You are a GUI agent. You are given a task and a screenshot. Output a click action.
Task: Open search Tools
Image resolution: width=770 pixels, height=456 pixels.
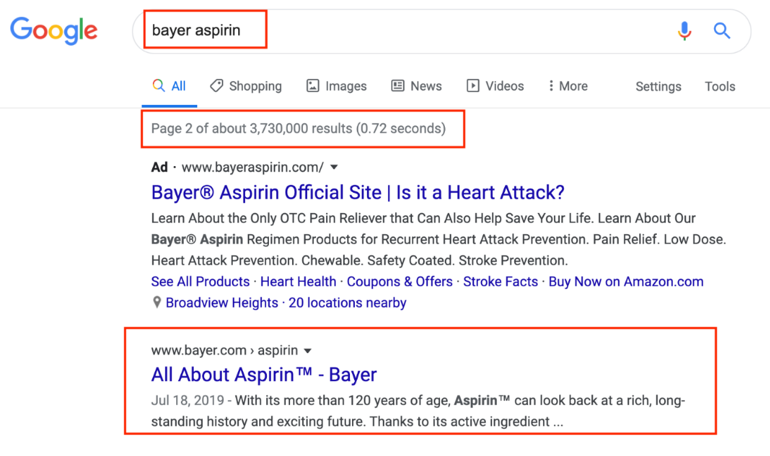click(720, 87)
